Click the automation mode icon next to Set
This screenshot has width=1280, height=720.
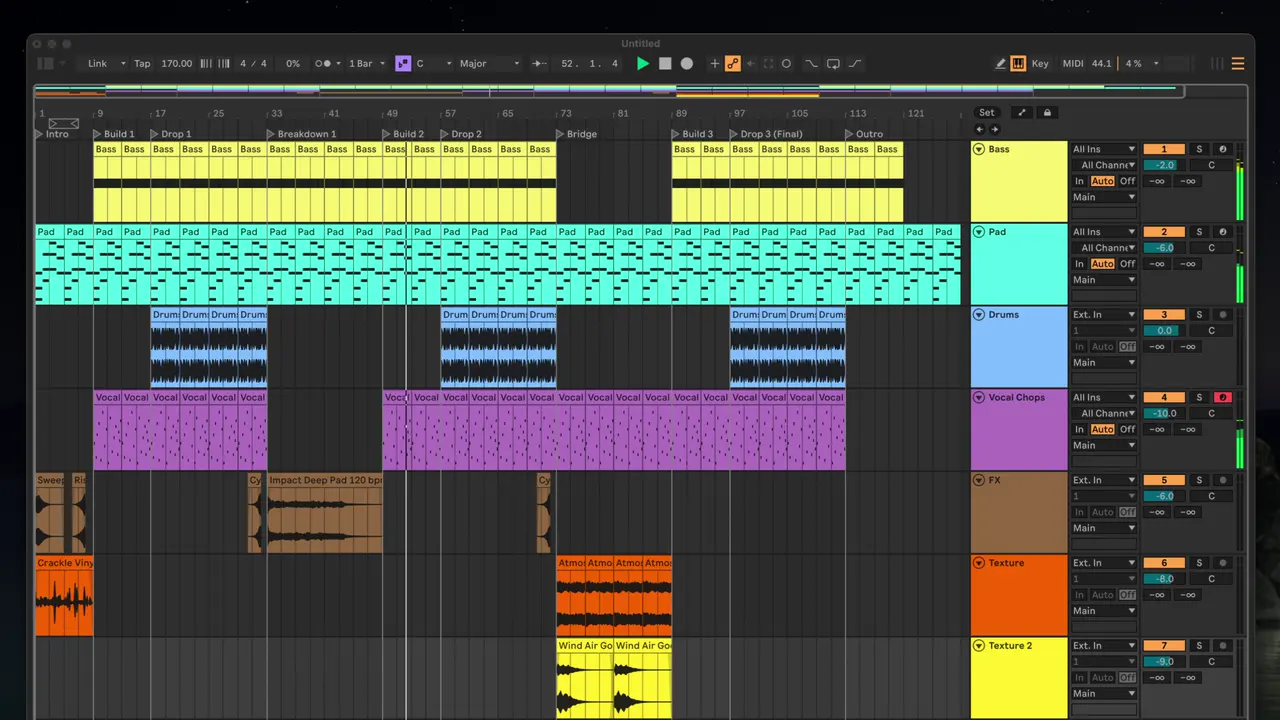click(1022, 113)
